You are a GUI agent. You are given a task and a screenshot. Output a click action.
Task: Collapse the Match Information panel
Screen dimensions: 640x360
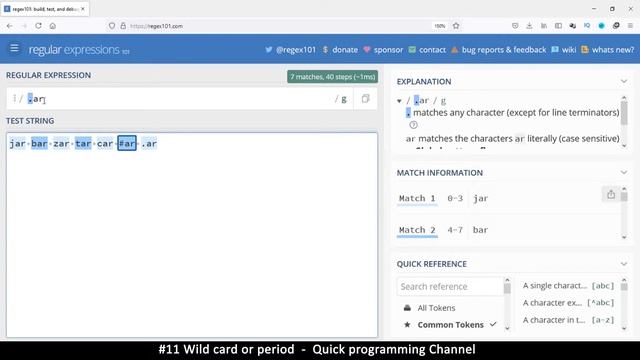[624, 173]
